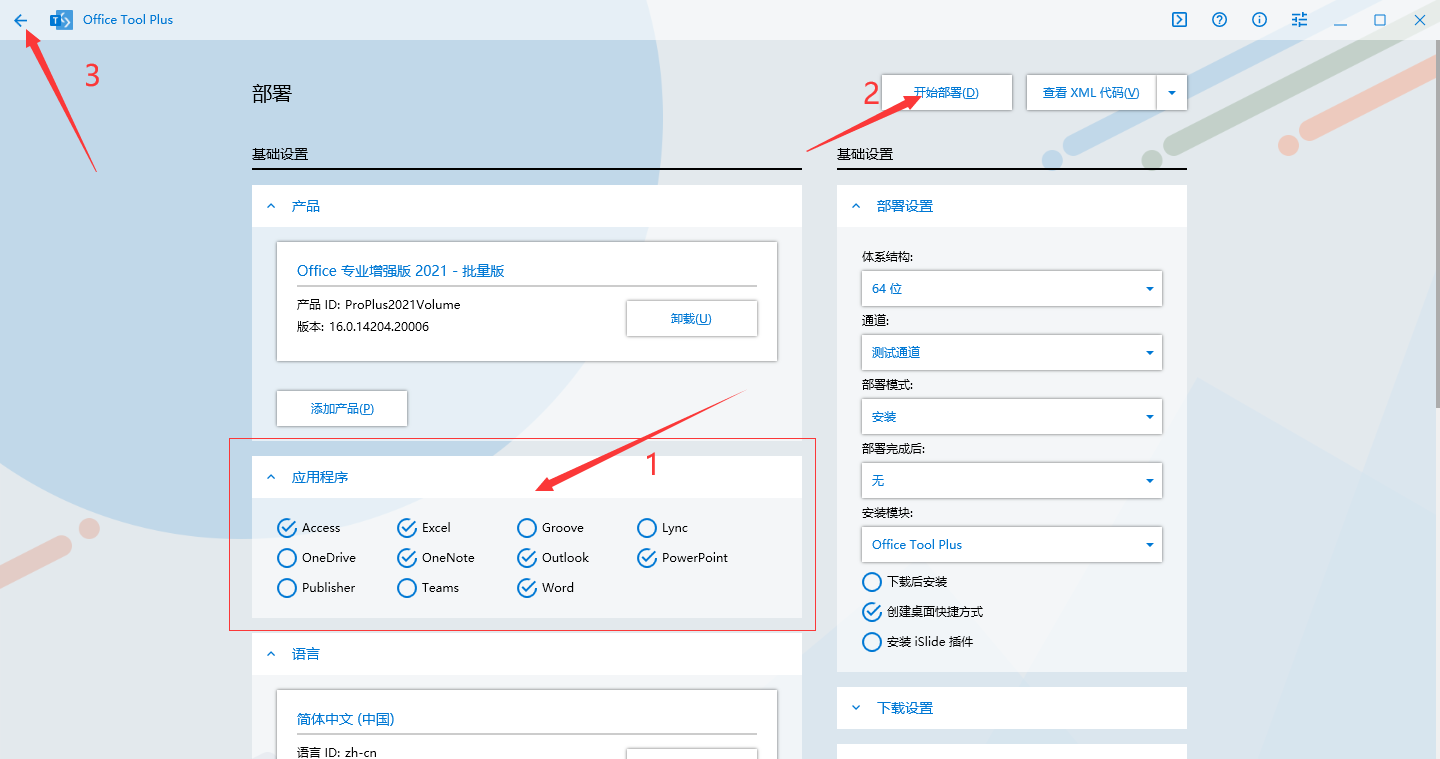This screenshot has height=759, width=1440.
Task: Open the 部署模式 dropdown showing 安装
Action: coord(1011,416)
